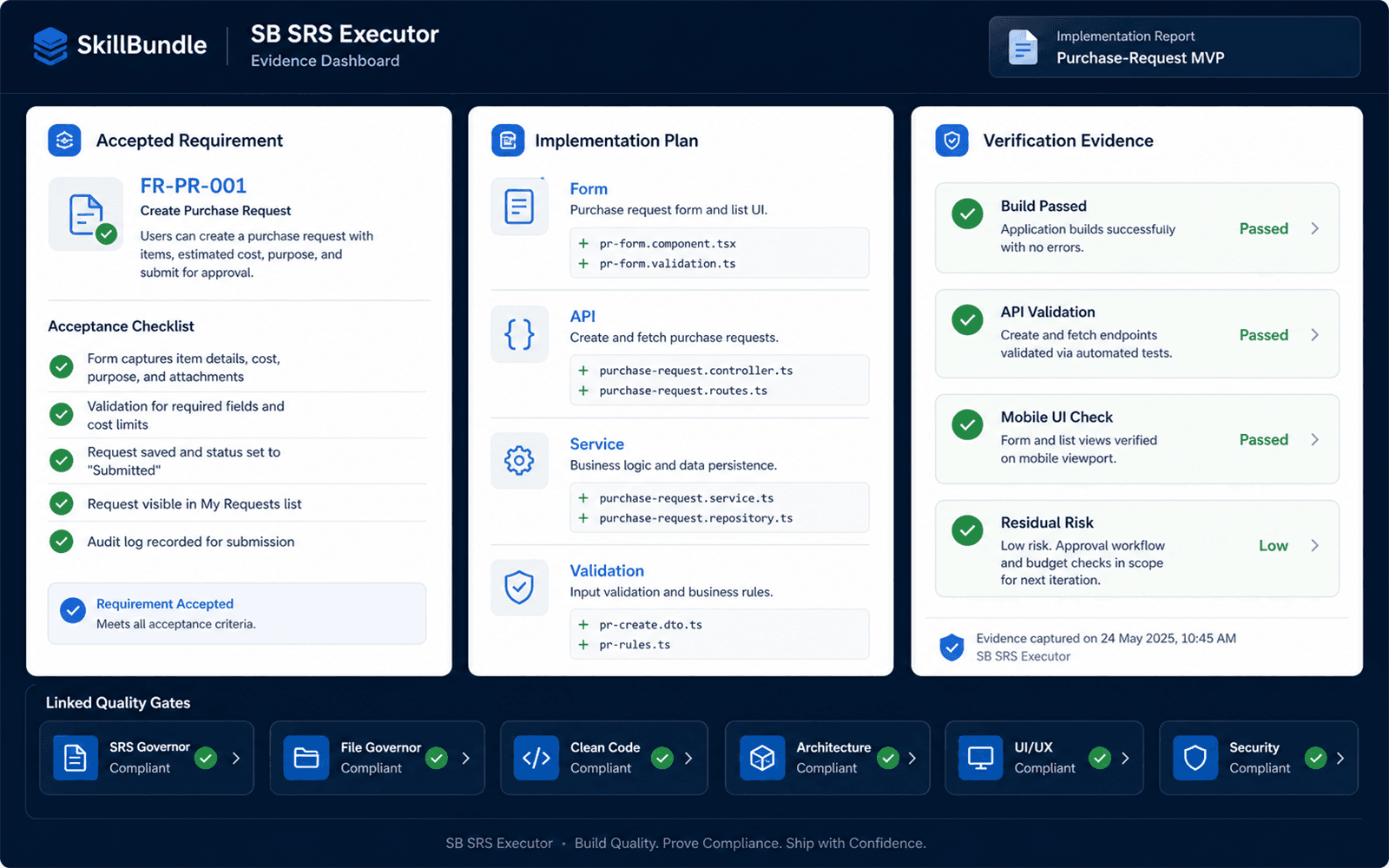The height and width of the screenshot is (868, 1389).
Task: Click the Validation shield icon
Action: coord(519,588)
